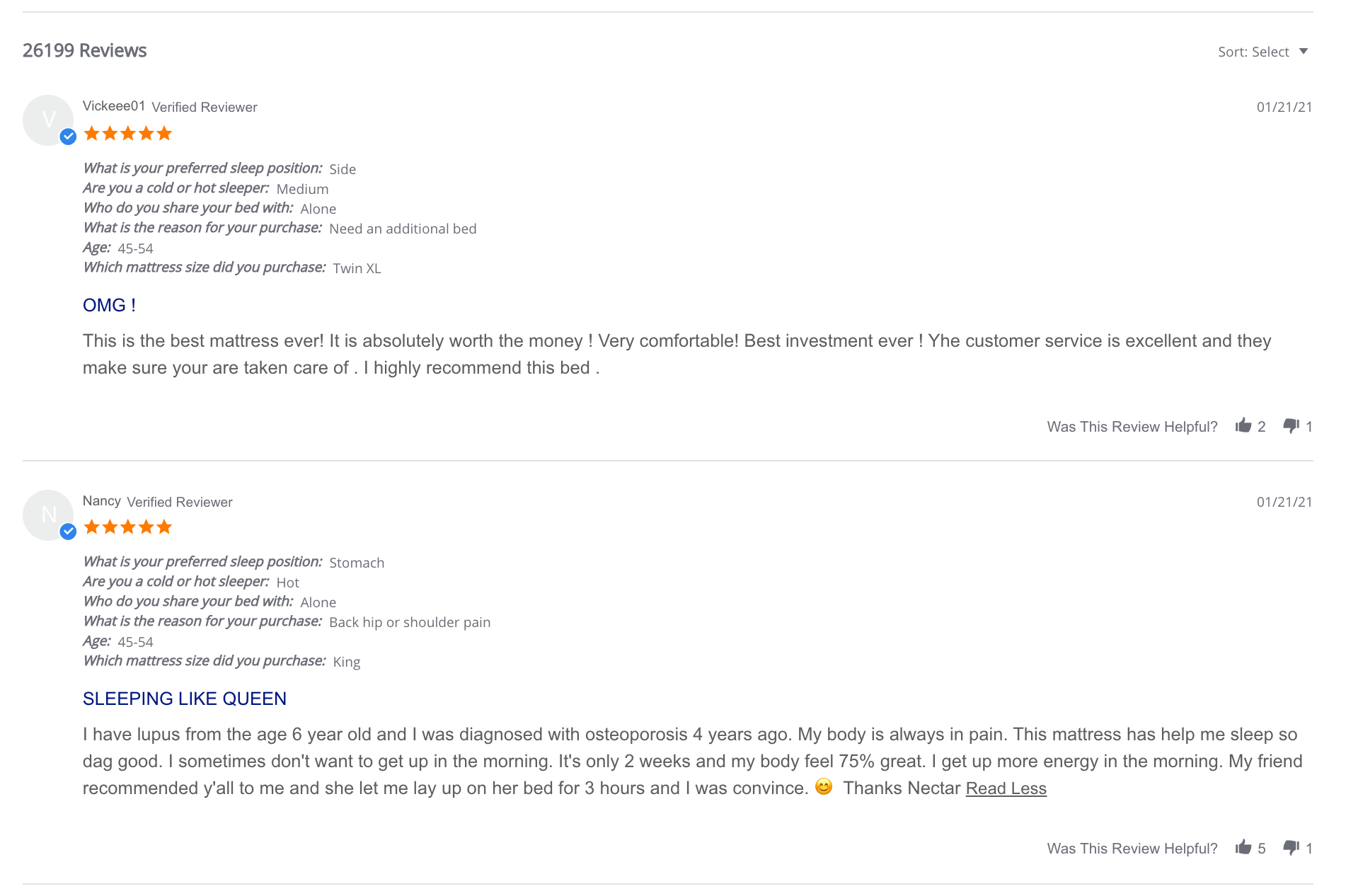Screen dimensions: 1346x896
Task: Click Nancy's blue verified badge
Action: tap(68, 532)
